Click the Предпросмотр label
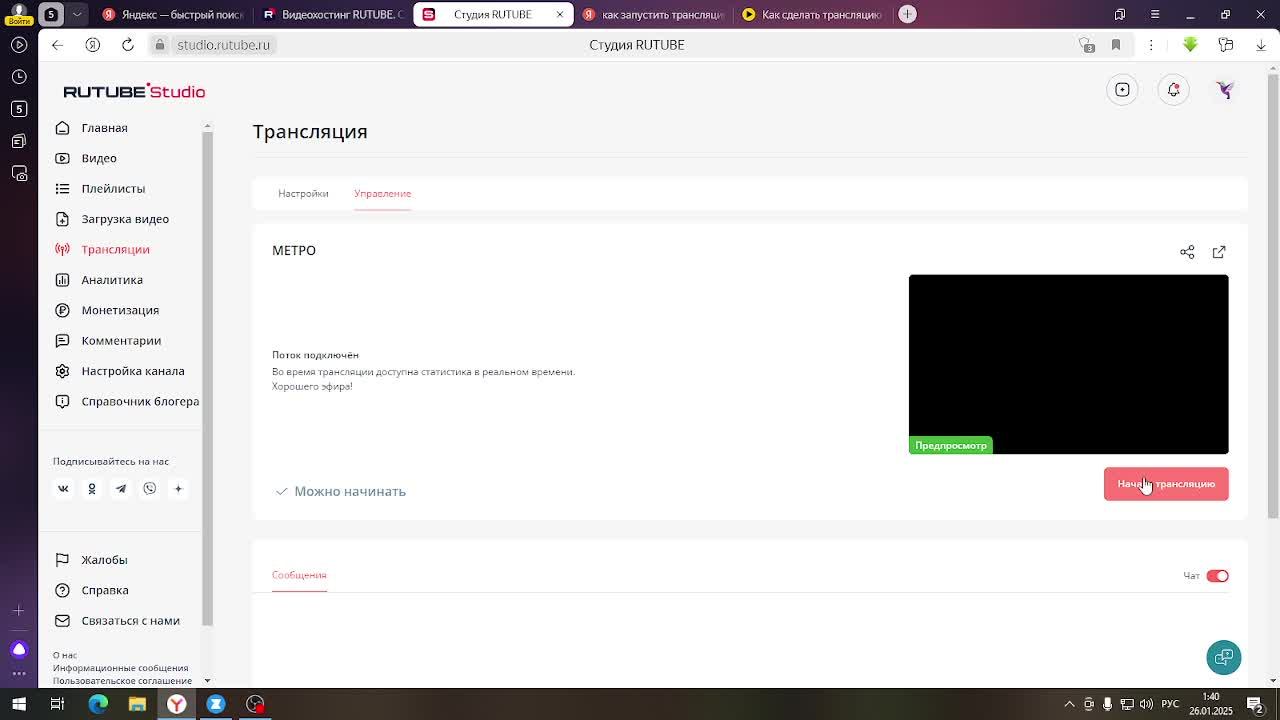The width and height of the screenshot is (1280, 720). coord(951,446)
